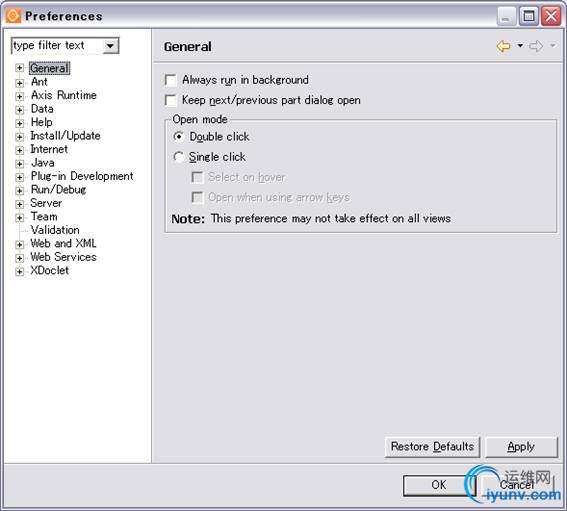
Task: Select Help in the preferences tree
Action: 42,122
